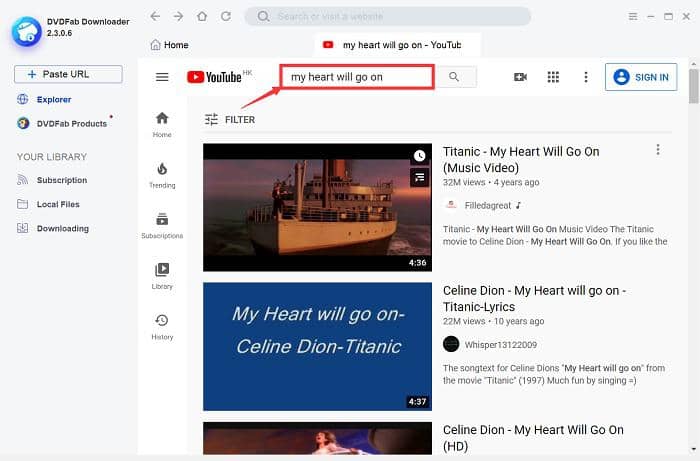Viewport: 700px width, 461px height.
Task: Click the browser forward arrow
Action: [x=179, y=17]
